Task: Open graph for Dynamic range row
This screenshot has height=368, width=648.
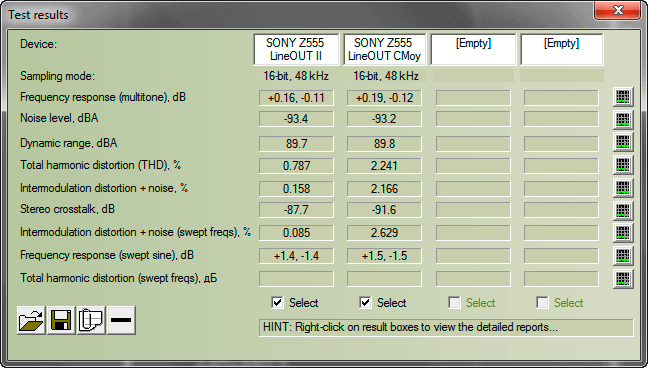Action: tap(623, 143)
